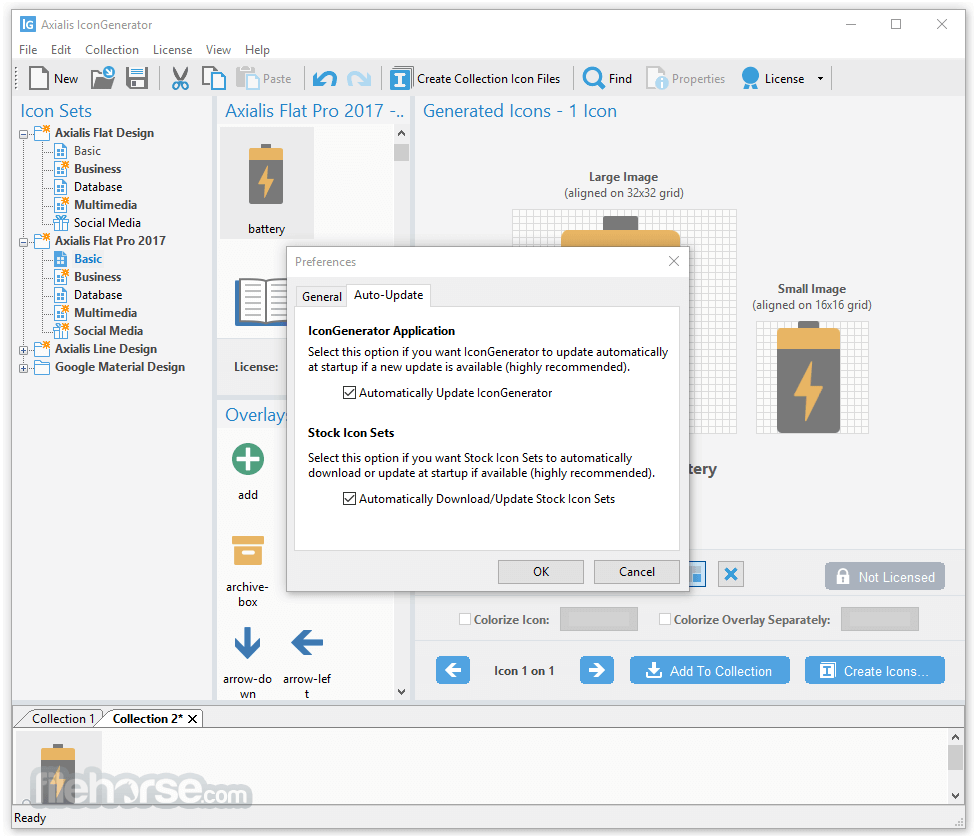
Task: Select Database under Axialis Flat Pro 2017
Action: pyautogui.click(x=98, y=295)
